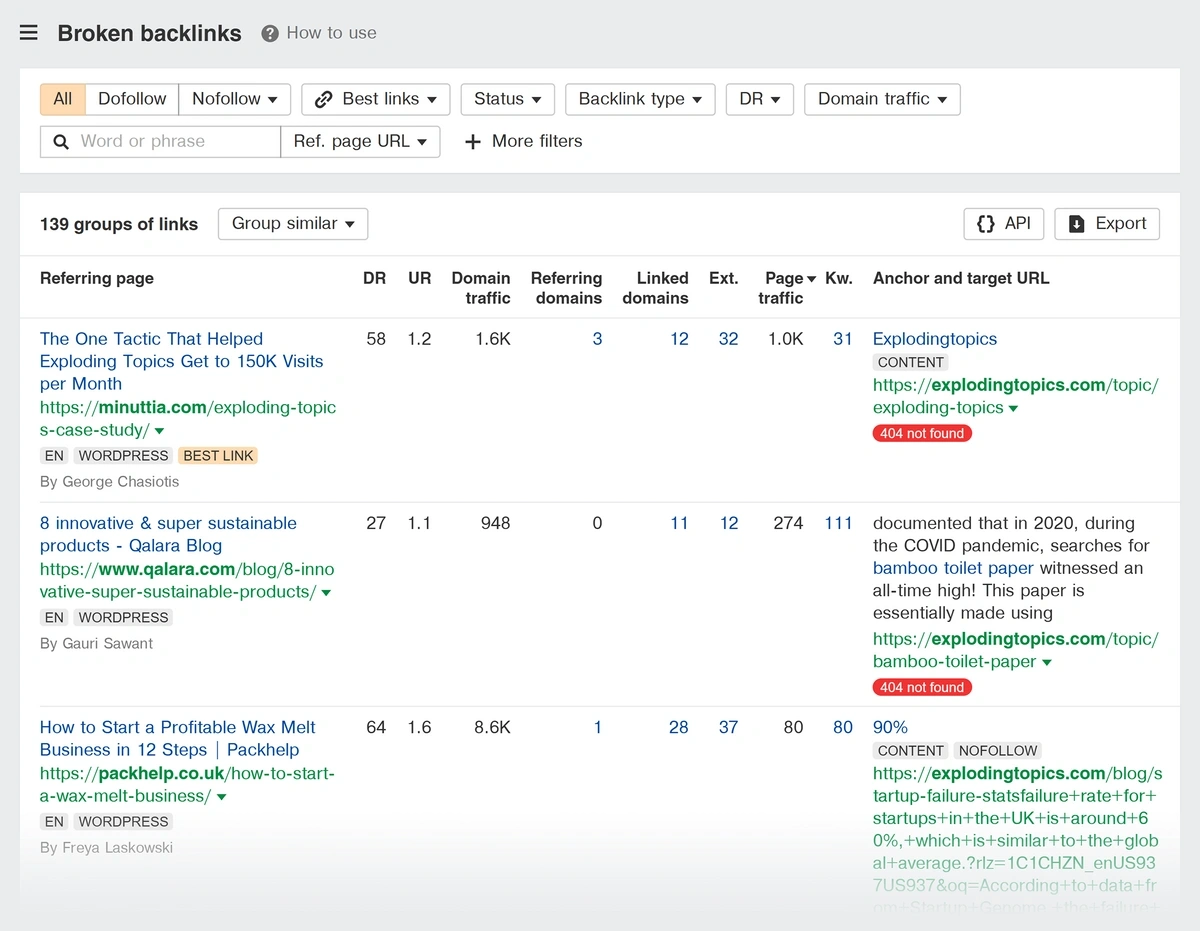Click author name Gauri Sawant
The height and width of the screenshot is (931, 1200).
[108, 644]
